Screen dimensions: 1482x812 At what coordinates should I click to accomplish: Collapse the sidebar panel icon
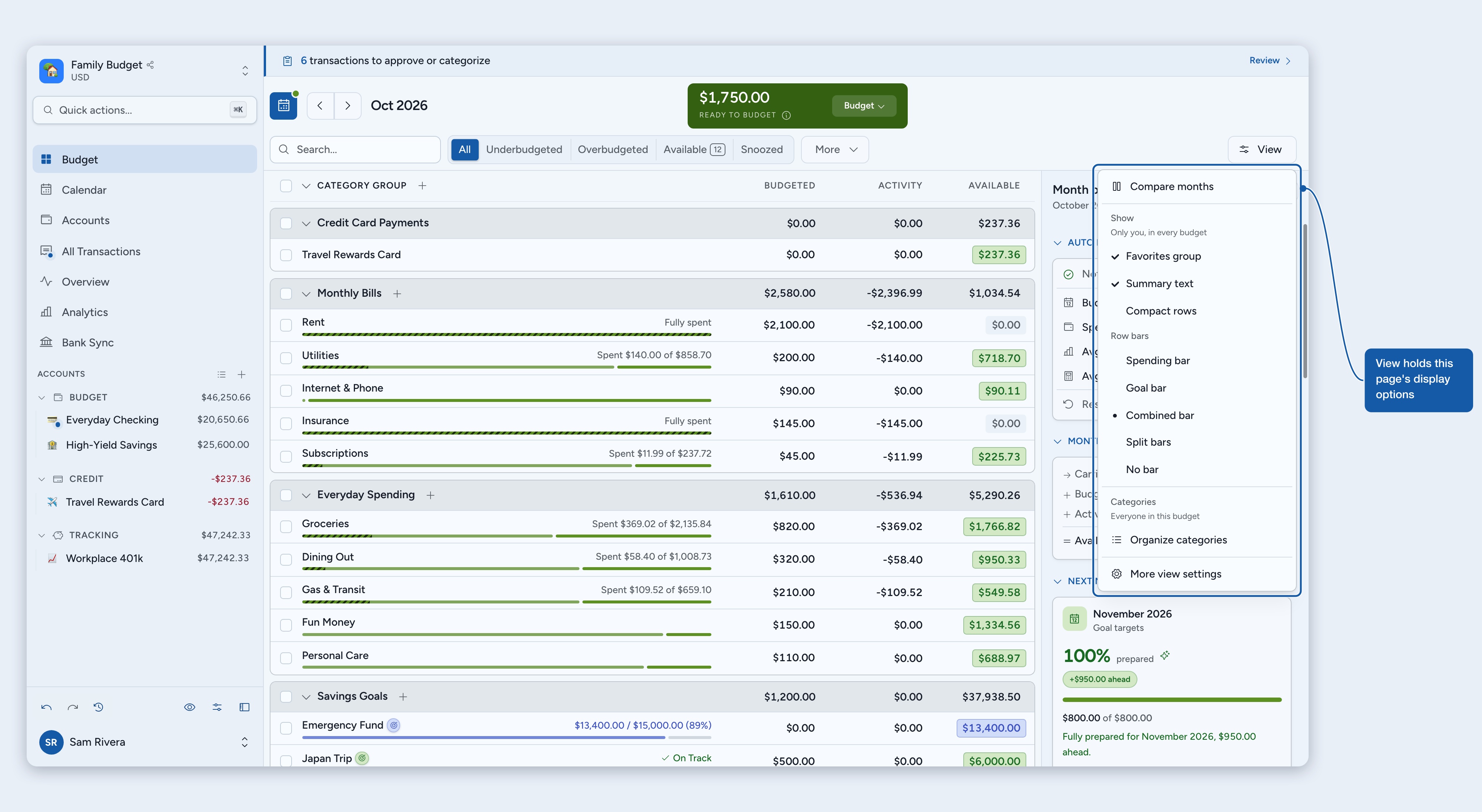click(x=245, y=707)
